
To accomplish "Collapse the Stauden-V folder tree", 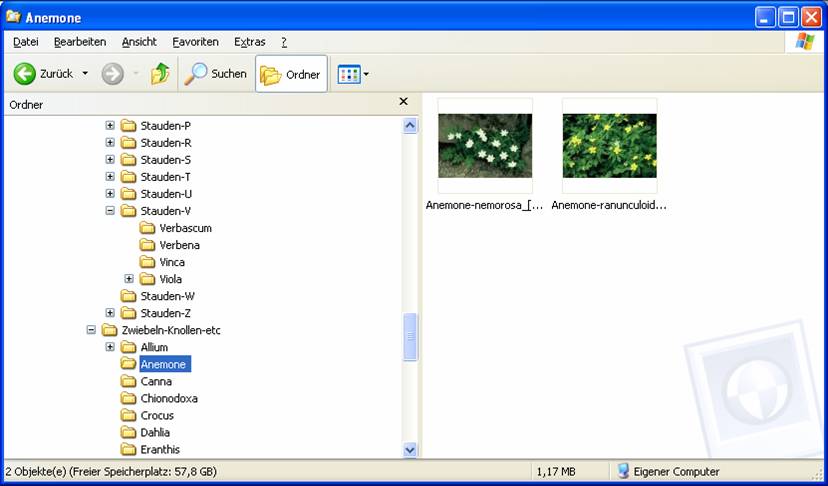I will tap(110, 211).
